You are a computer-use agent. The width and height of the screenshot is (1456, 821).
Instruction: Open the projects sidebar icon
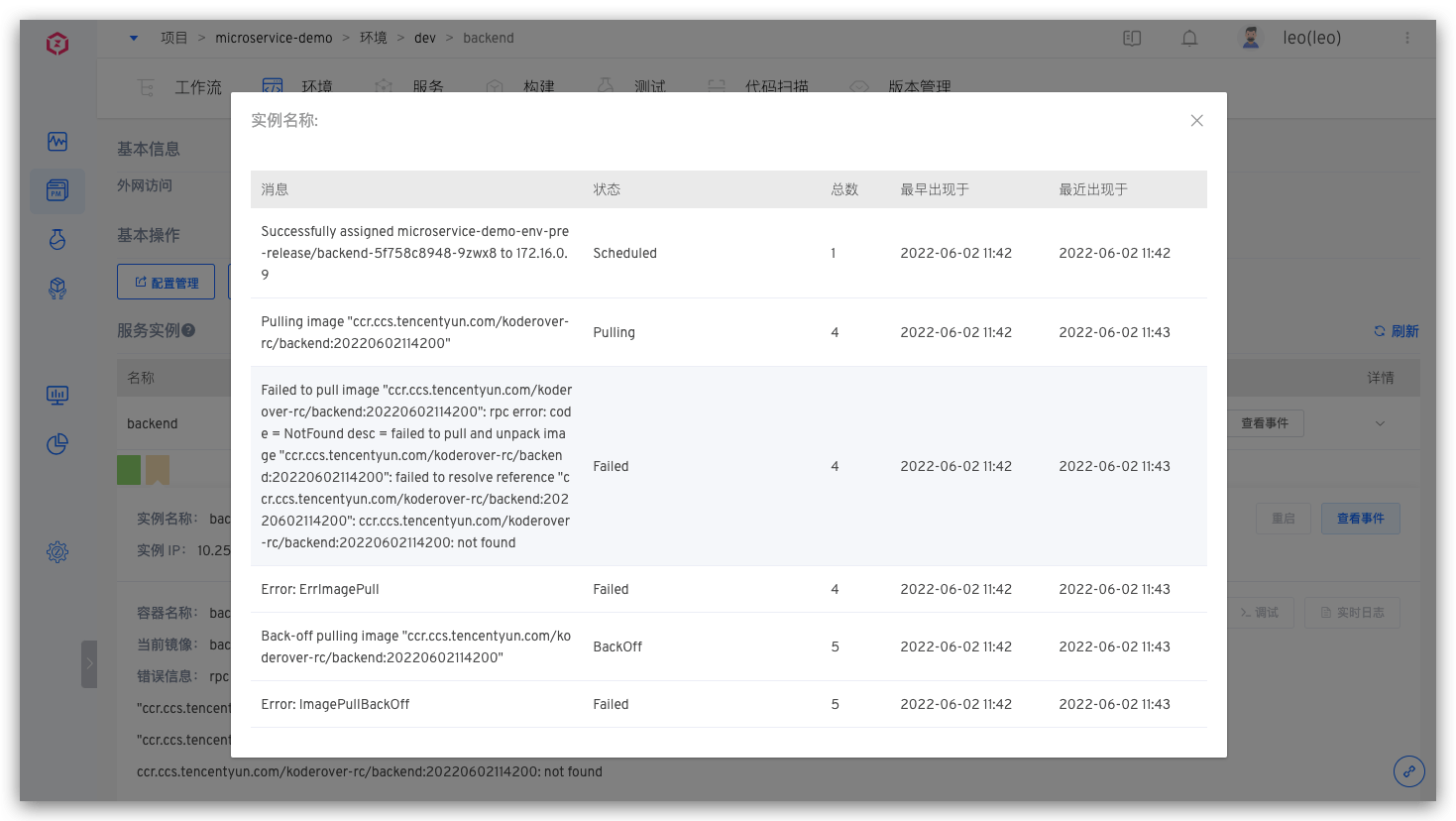[x=57, y=189]
